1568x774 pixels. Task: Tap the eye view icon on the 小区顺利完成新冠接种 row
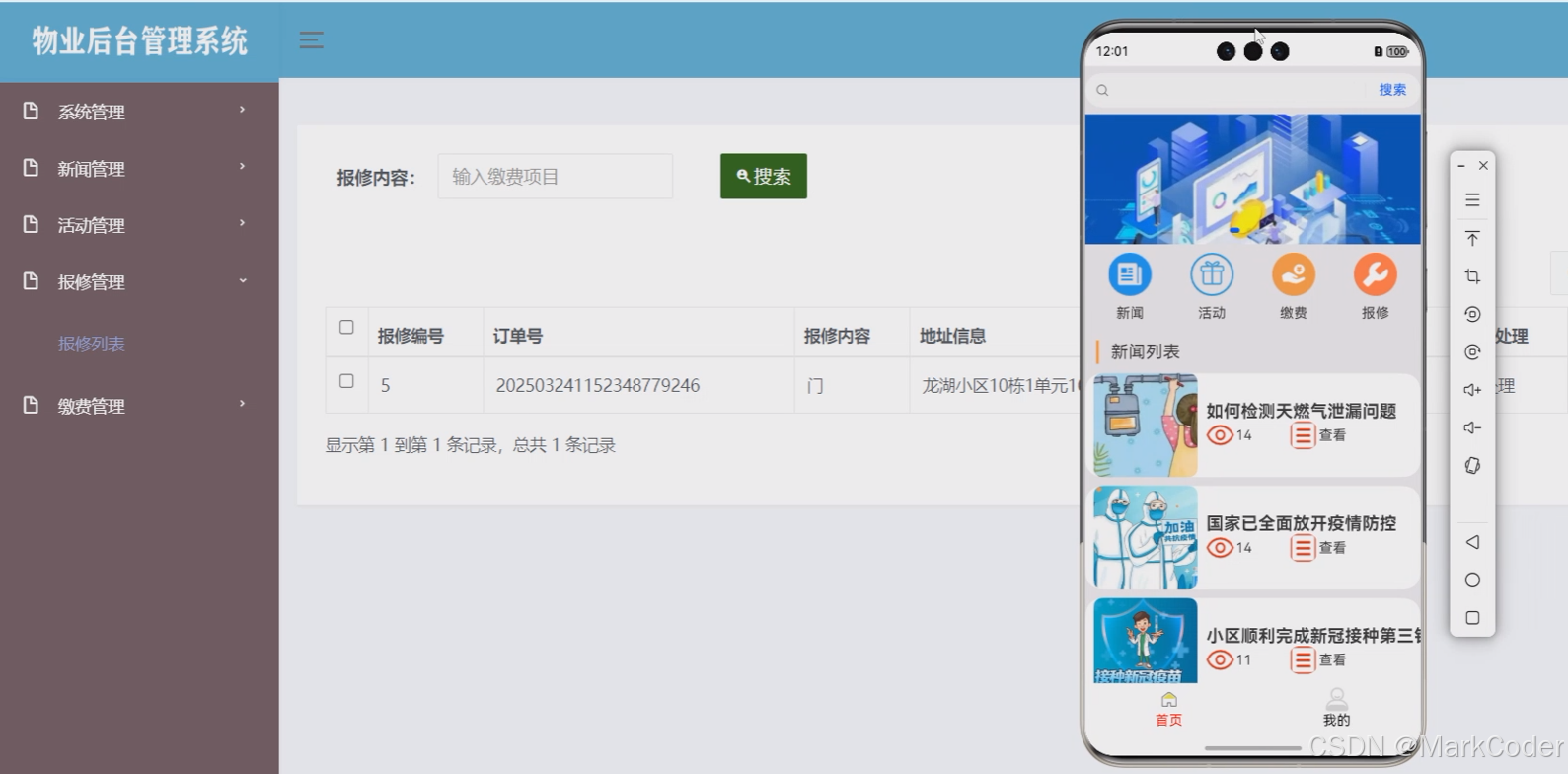point(1221,660)
